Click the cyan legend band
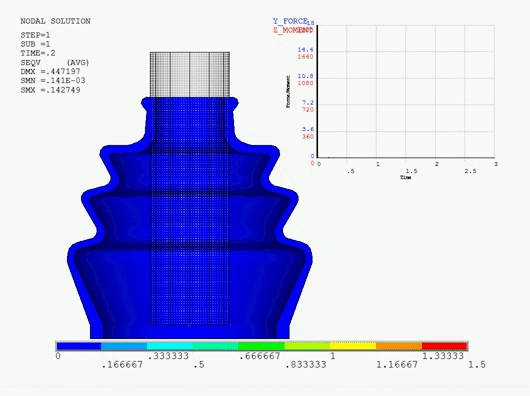 [170, 346]
